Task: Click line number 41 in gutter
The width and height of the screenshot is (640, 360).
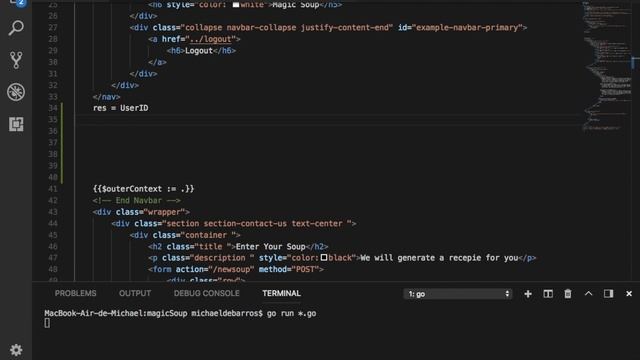Action: coord(53,189)
